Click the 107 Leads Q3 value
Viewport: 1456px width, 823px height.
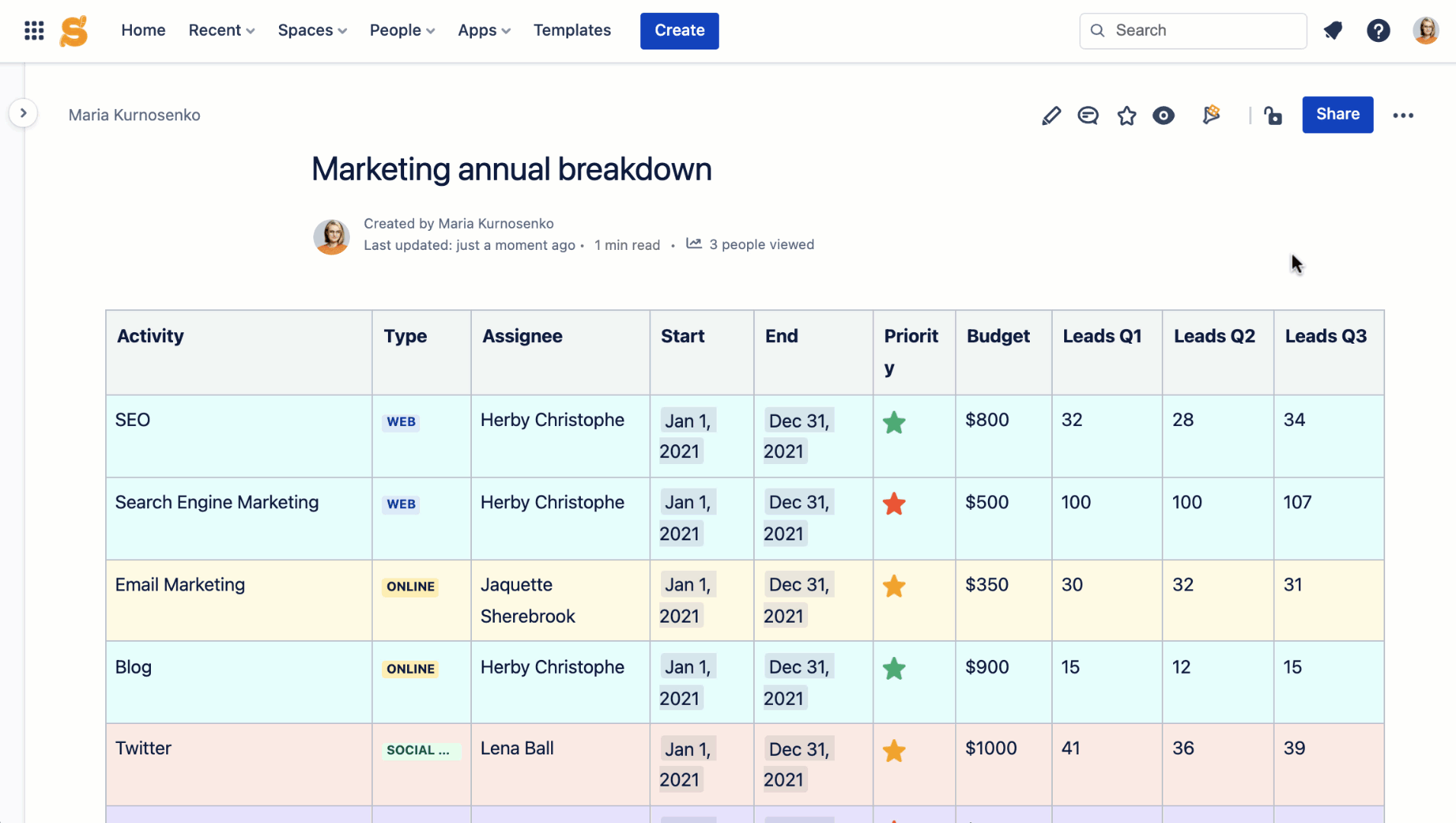pos(1297,502)
